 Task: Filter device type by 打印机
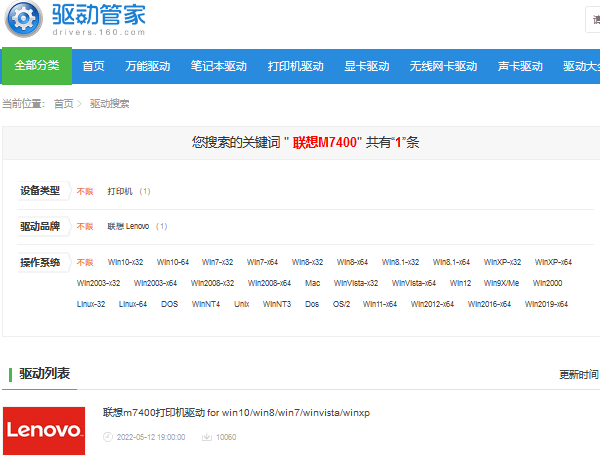pos(120,191)
